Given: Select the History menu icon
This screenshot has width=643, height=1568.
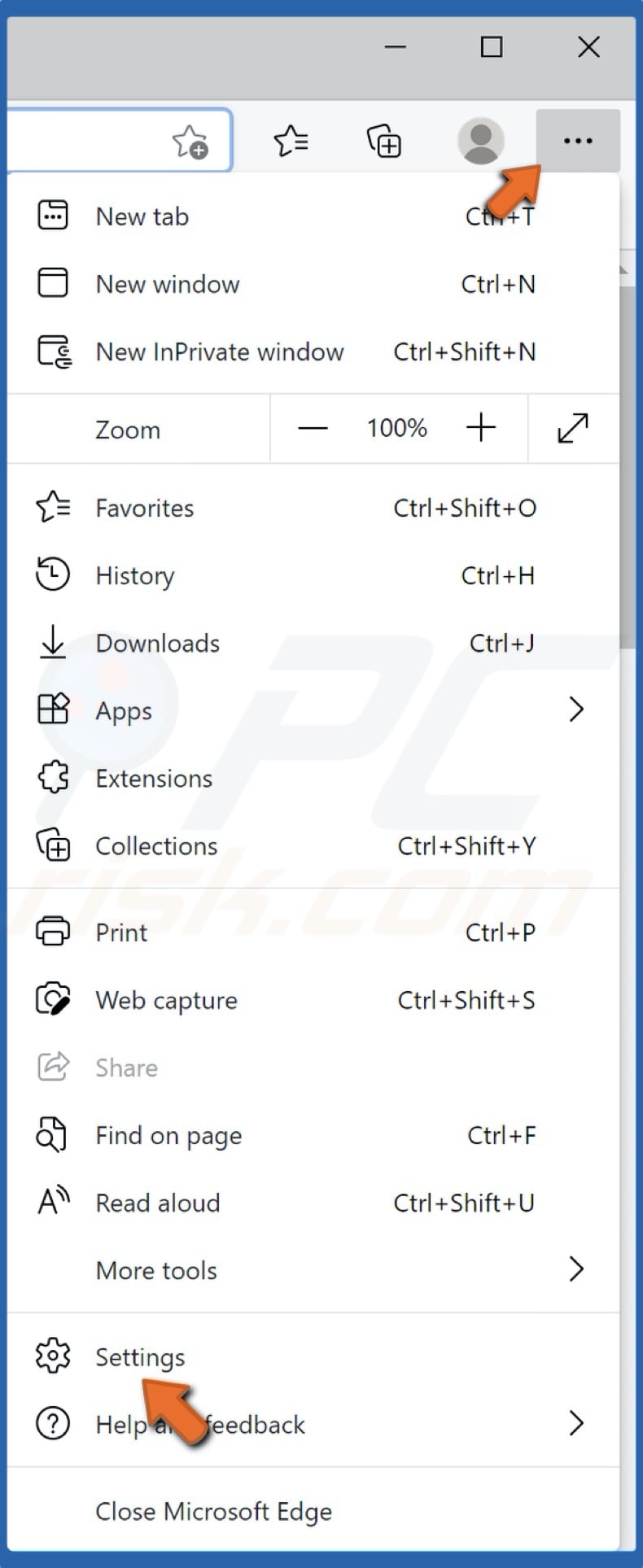Looking at the screenshot, I should pyautogui.click(x=53, y=574).
